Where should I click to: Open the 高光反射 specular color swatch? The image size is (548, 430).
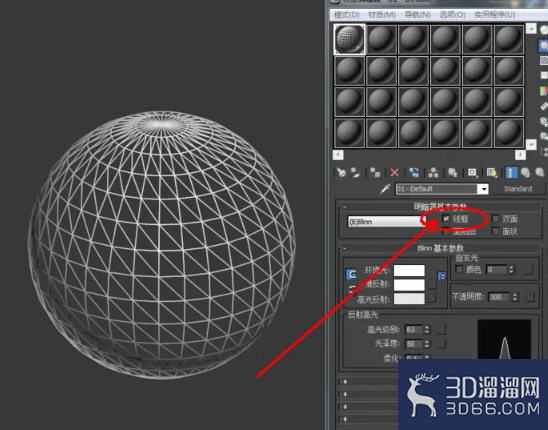409,299
